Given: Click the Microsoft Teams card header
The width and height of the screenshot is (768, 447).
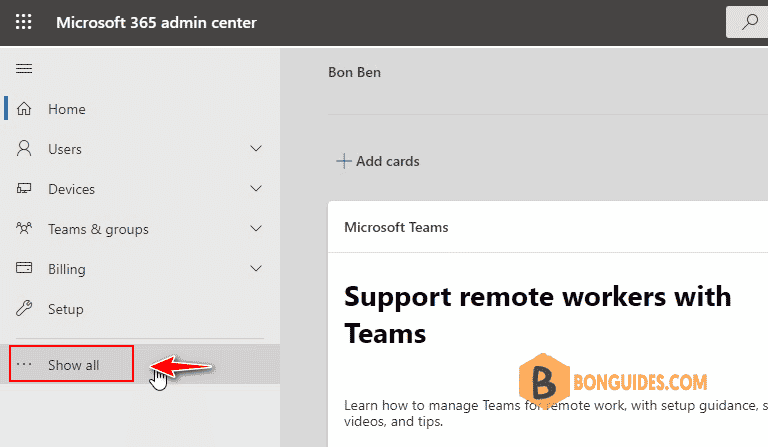Looking at the screenshot, I should pyautogui.click(x=396, y=227).
